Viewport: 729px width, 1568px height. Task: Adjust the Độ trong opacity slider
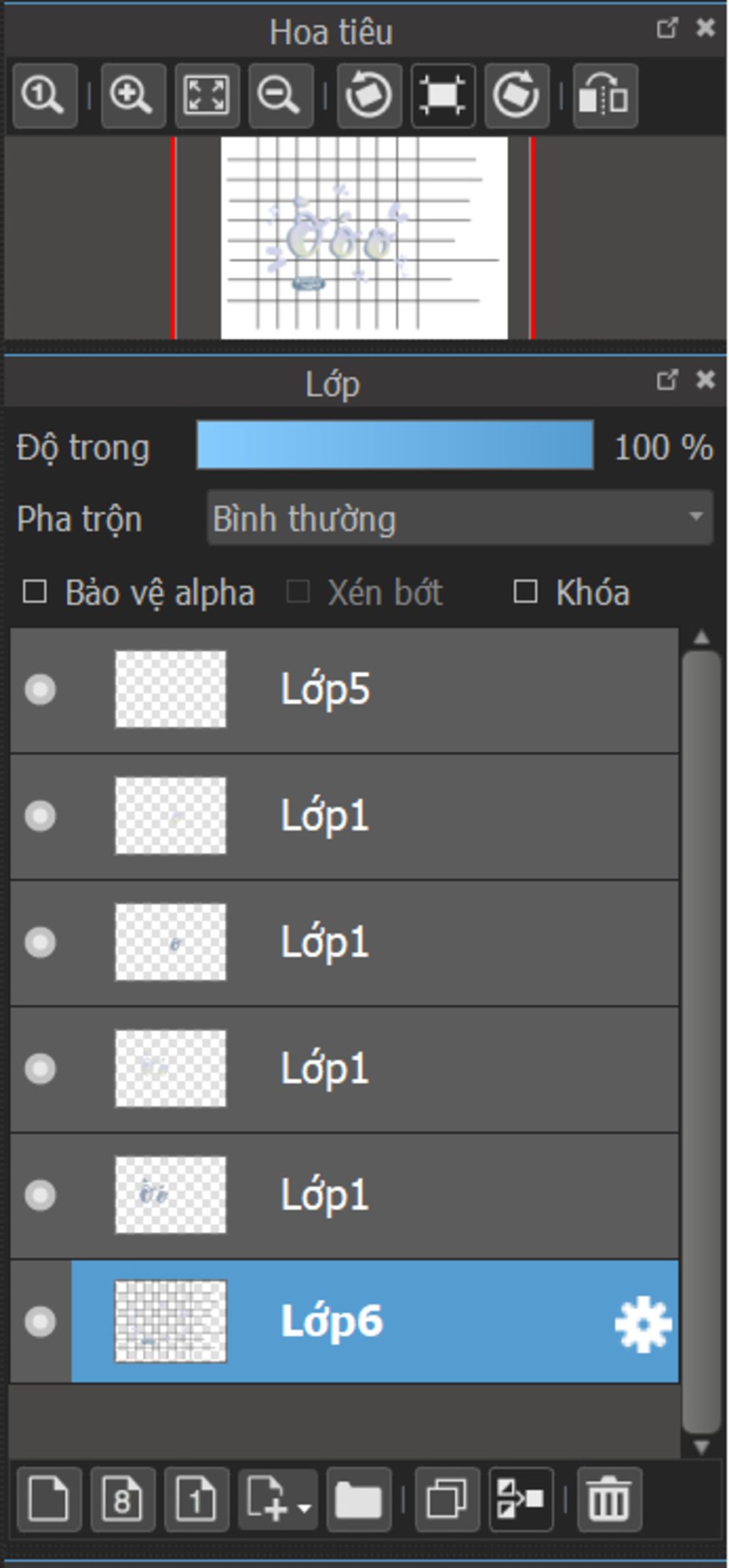click(x=394, y=445)
